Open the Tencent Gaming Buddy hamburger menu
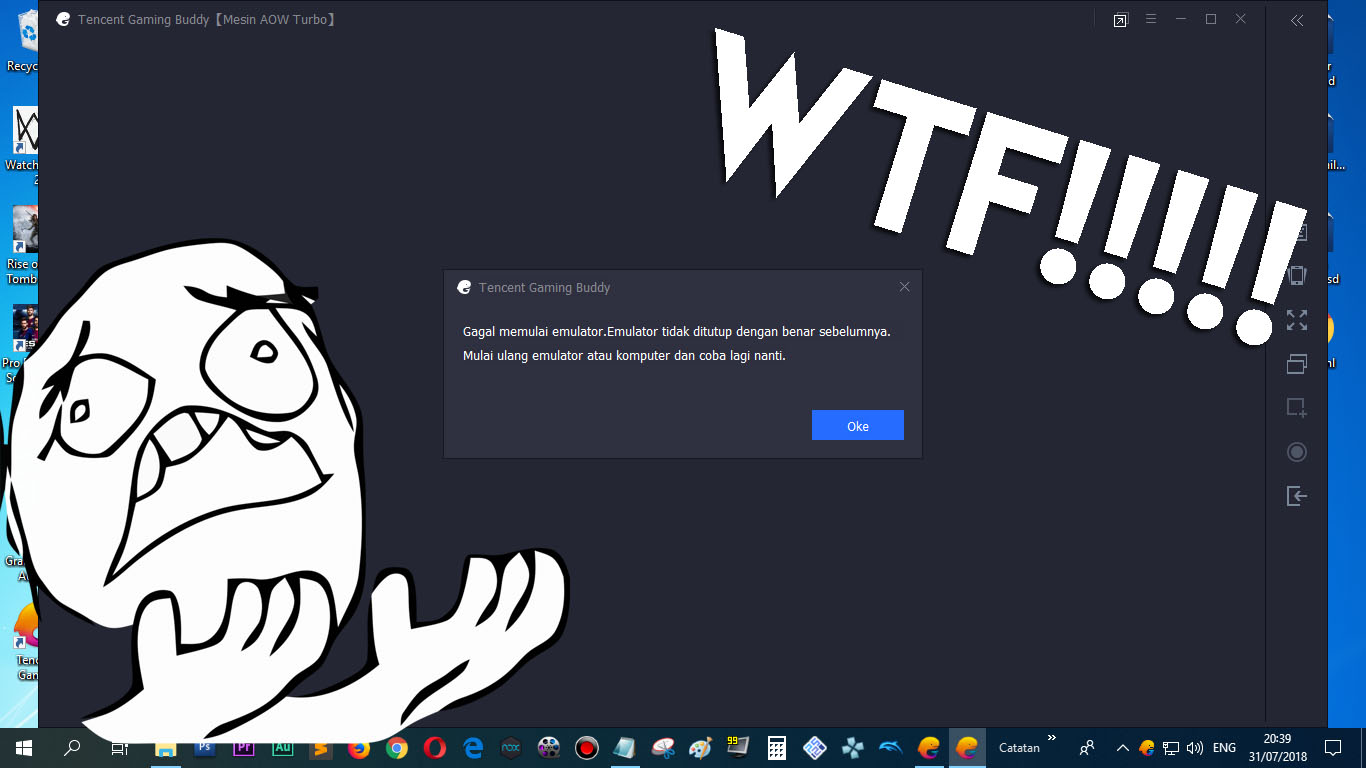 (x=1151, y=19)
